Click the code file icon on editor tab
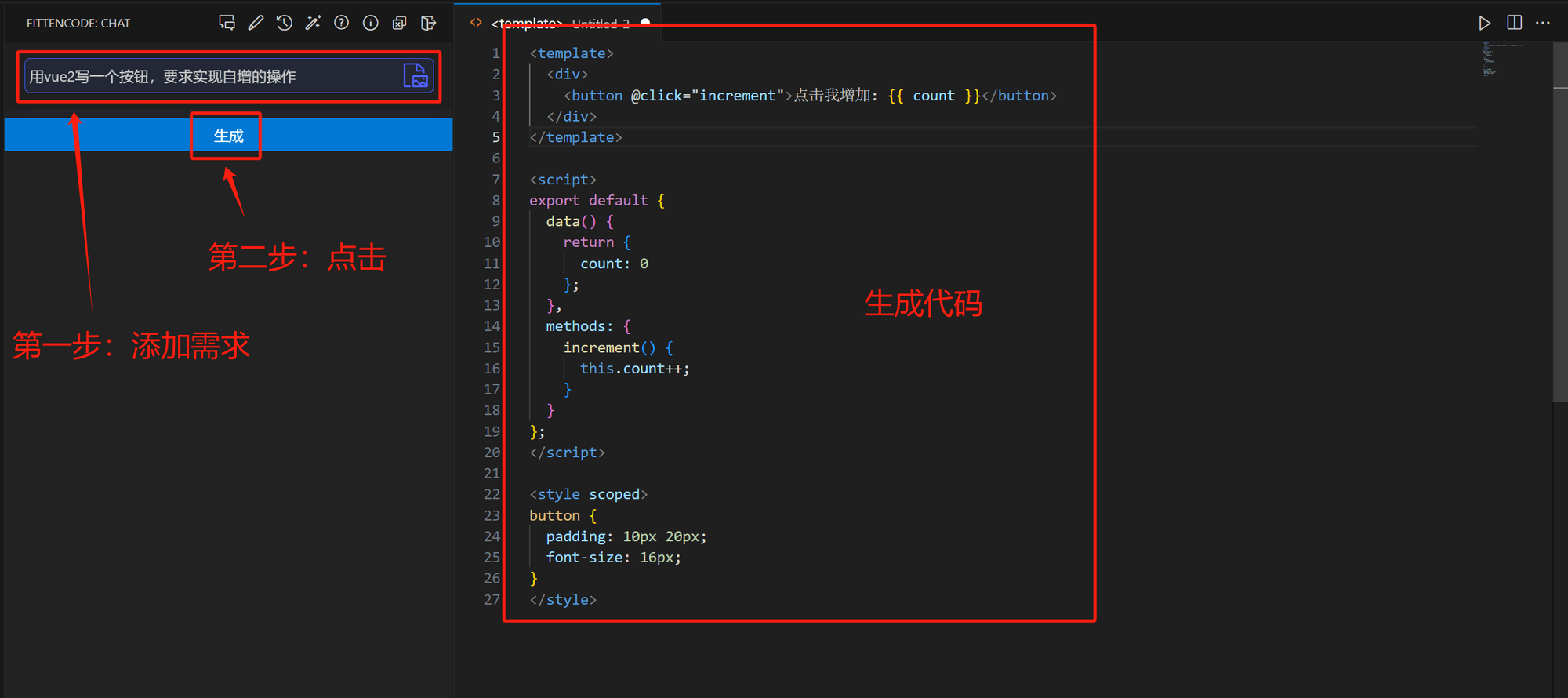The width and height of the screenshot is (1568, 698). 476,23
